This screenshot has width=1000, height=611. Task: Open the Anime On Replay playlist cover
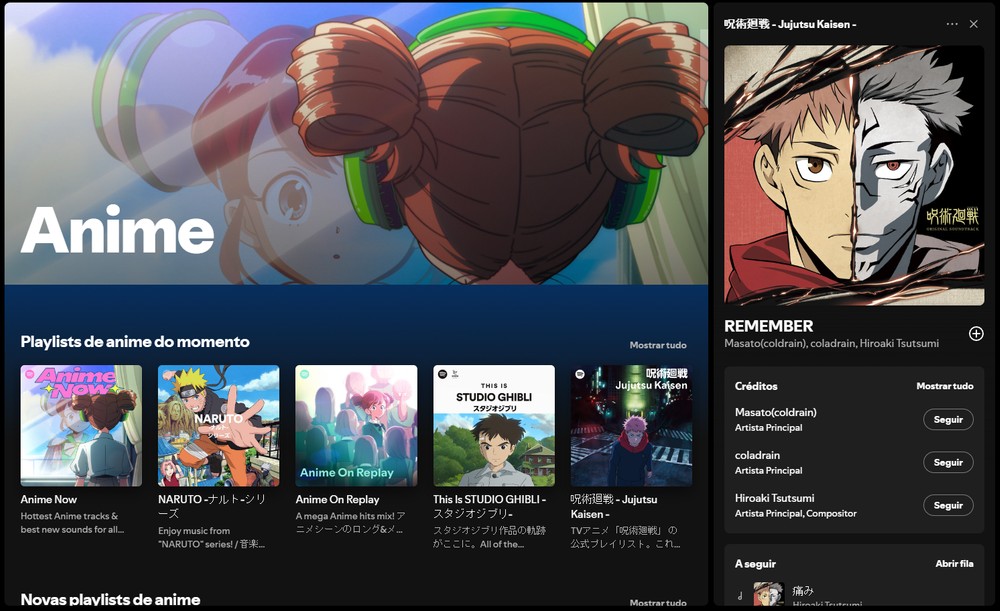coord(356,425)
